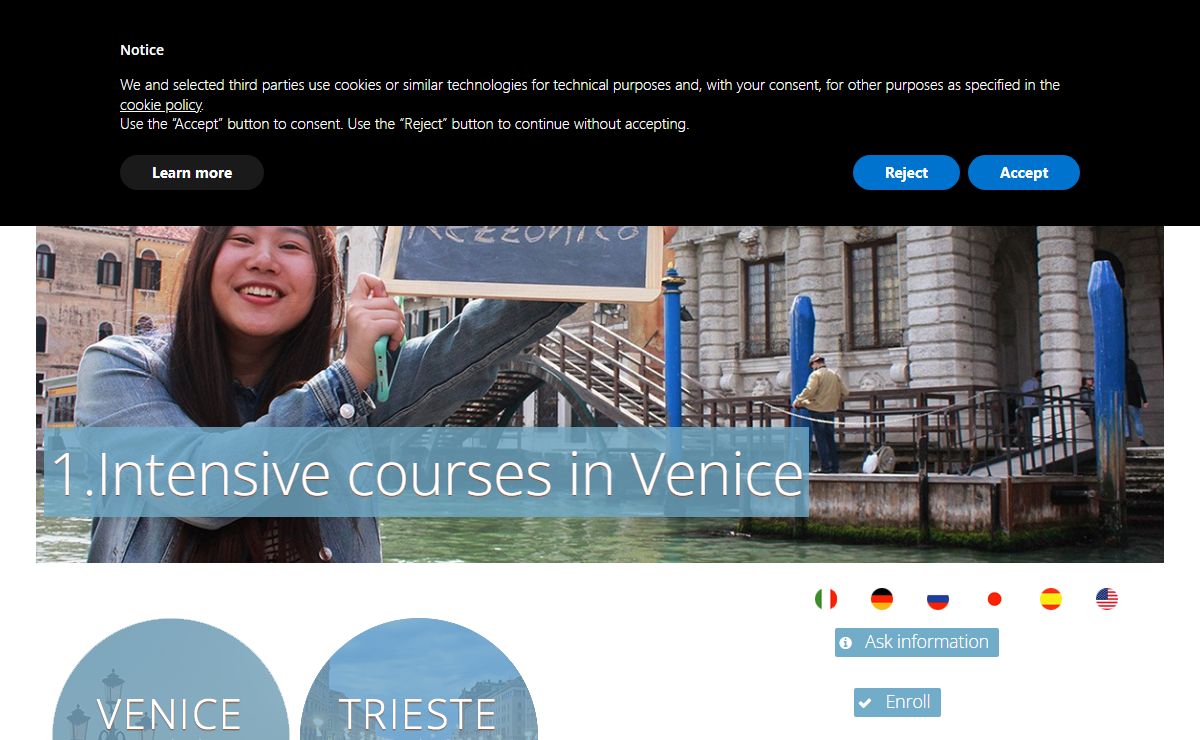1200x740 pixels.
Task: Open the cookie policy link
Action: tap(161, 105)
